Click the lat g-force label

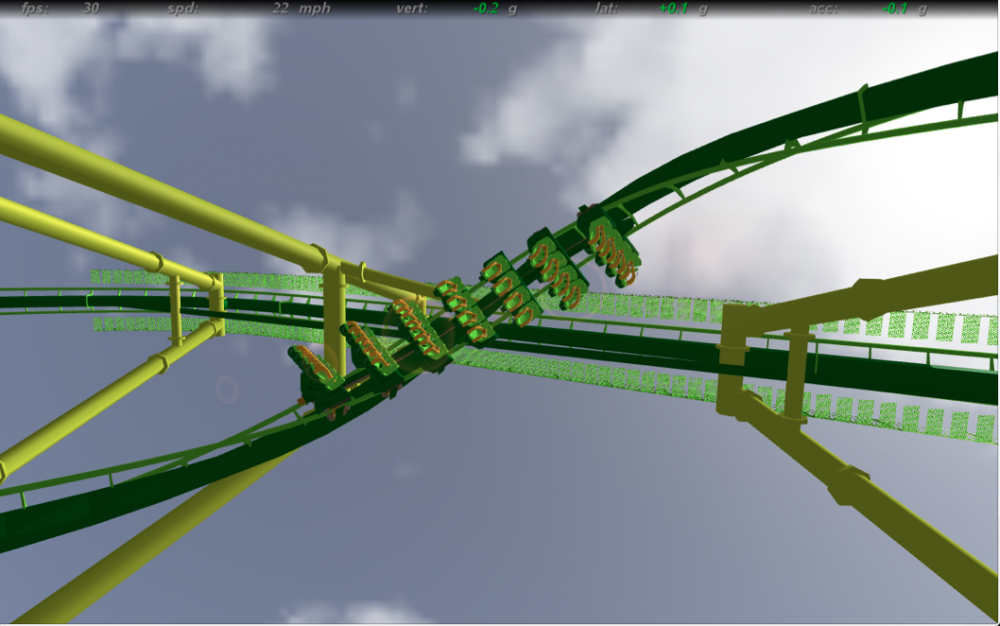[607, 8]
